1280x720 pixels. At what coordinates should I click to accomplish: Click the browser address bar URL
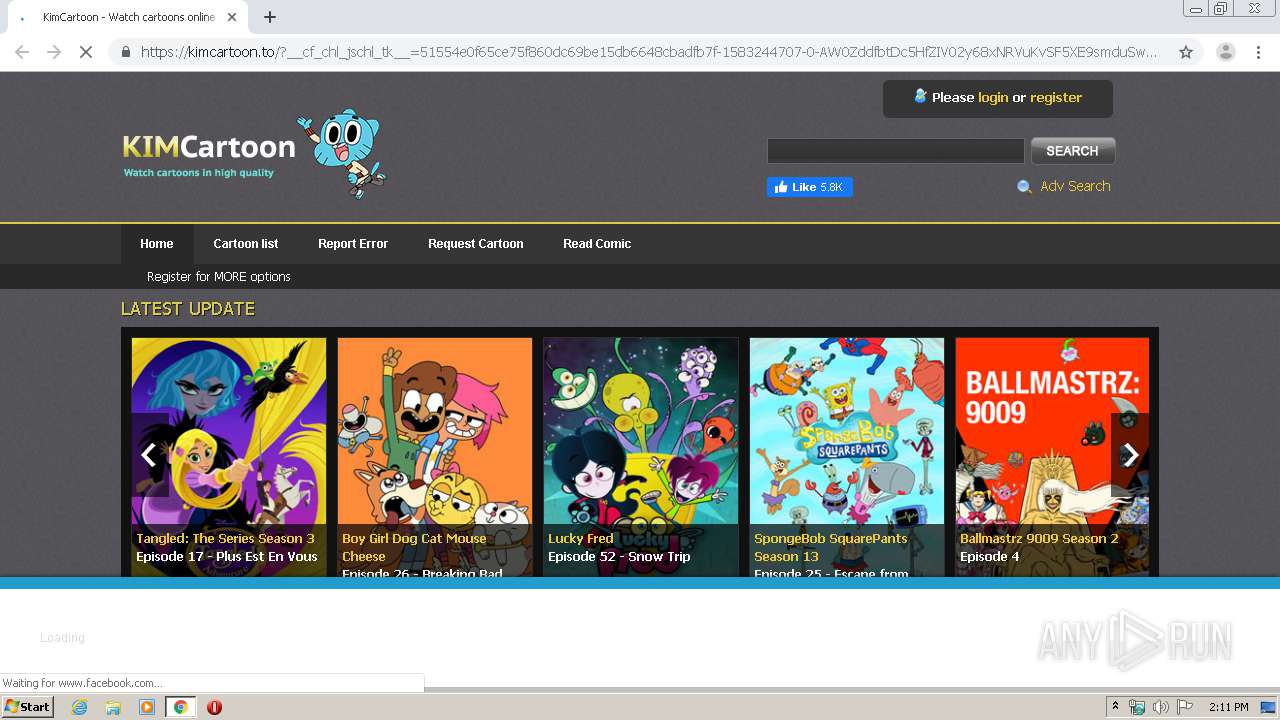(x=649, y=52)
